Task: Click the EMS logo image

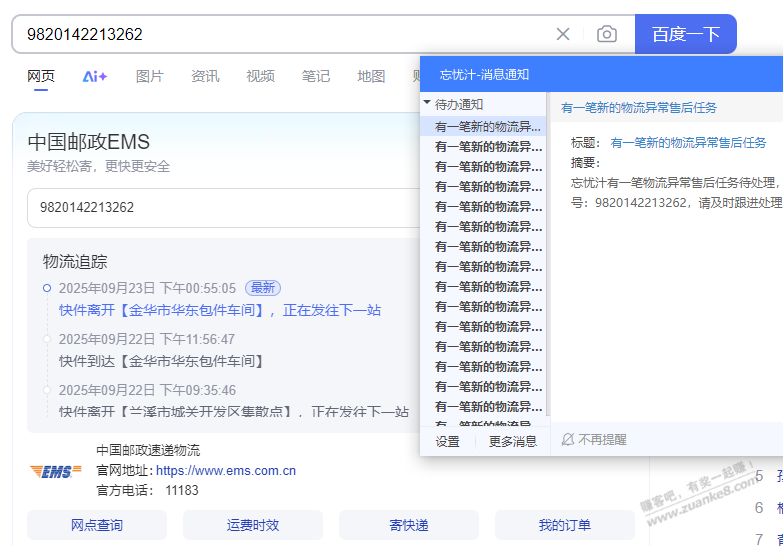Action: pos(55,471)
